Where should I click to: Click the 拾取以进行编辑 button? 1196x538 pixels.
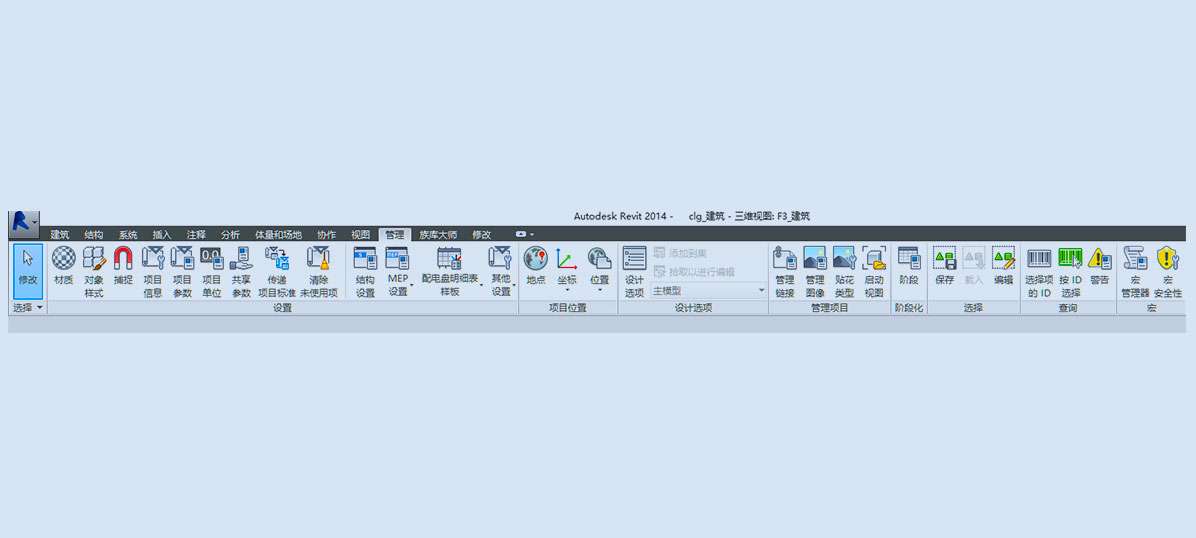point(695,272)
